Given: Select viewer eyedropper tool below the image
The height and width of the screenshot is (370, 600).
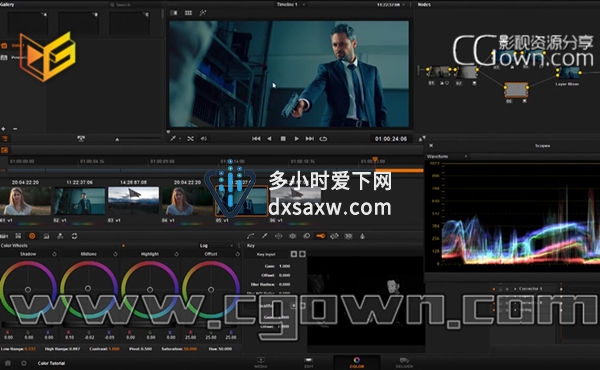Looking at the screenshot, I should coord(173,139).
